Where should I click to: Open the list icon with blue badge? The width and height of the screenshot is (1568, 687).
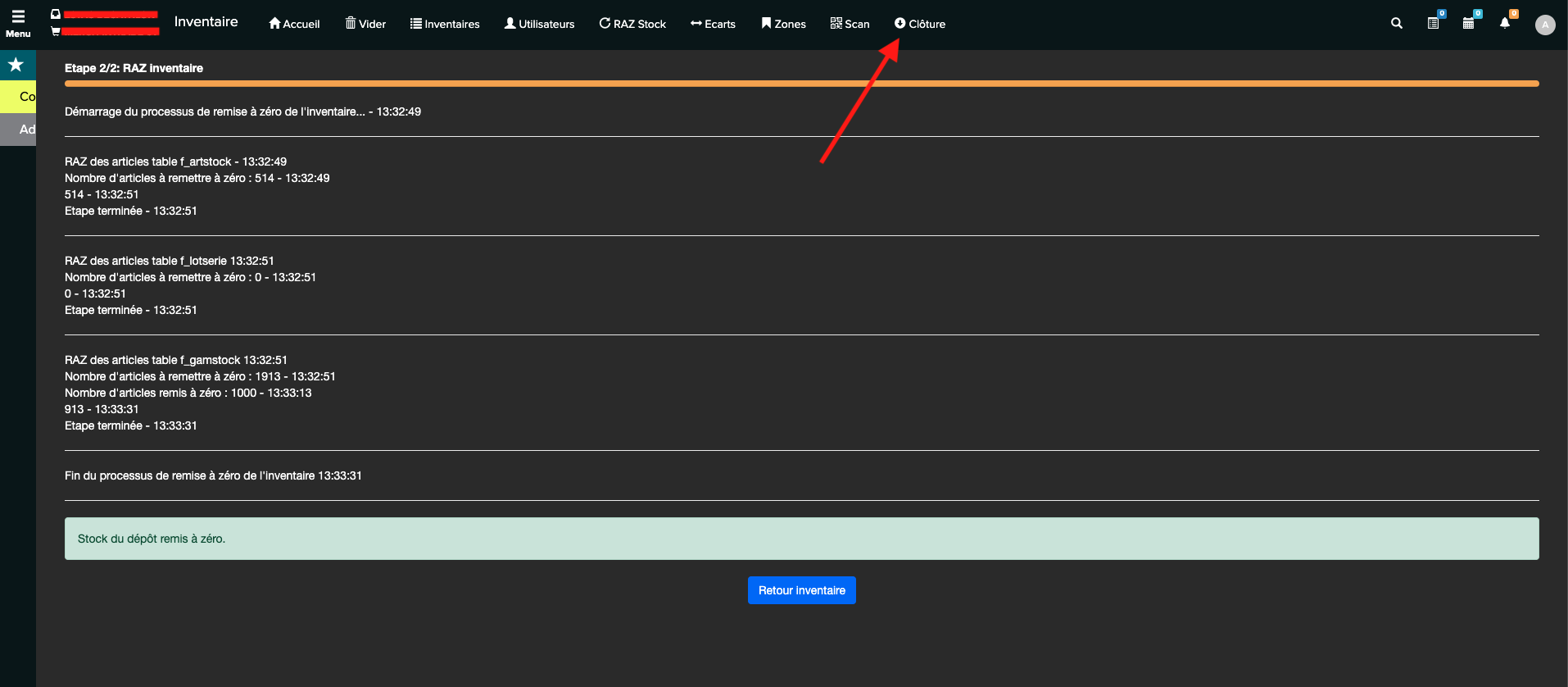tap(1433, 24)
